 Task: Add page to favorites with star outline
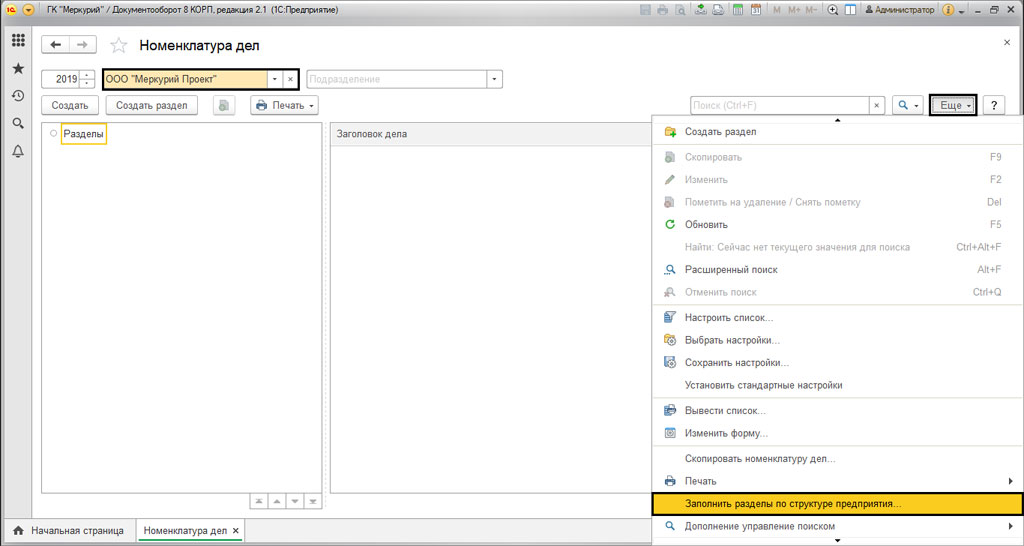point(118,45)
